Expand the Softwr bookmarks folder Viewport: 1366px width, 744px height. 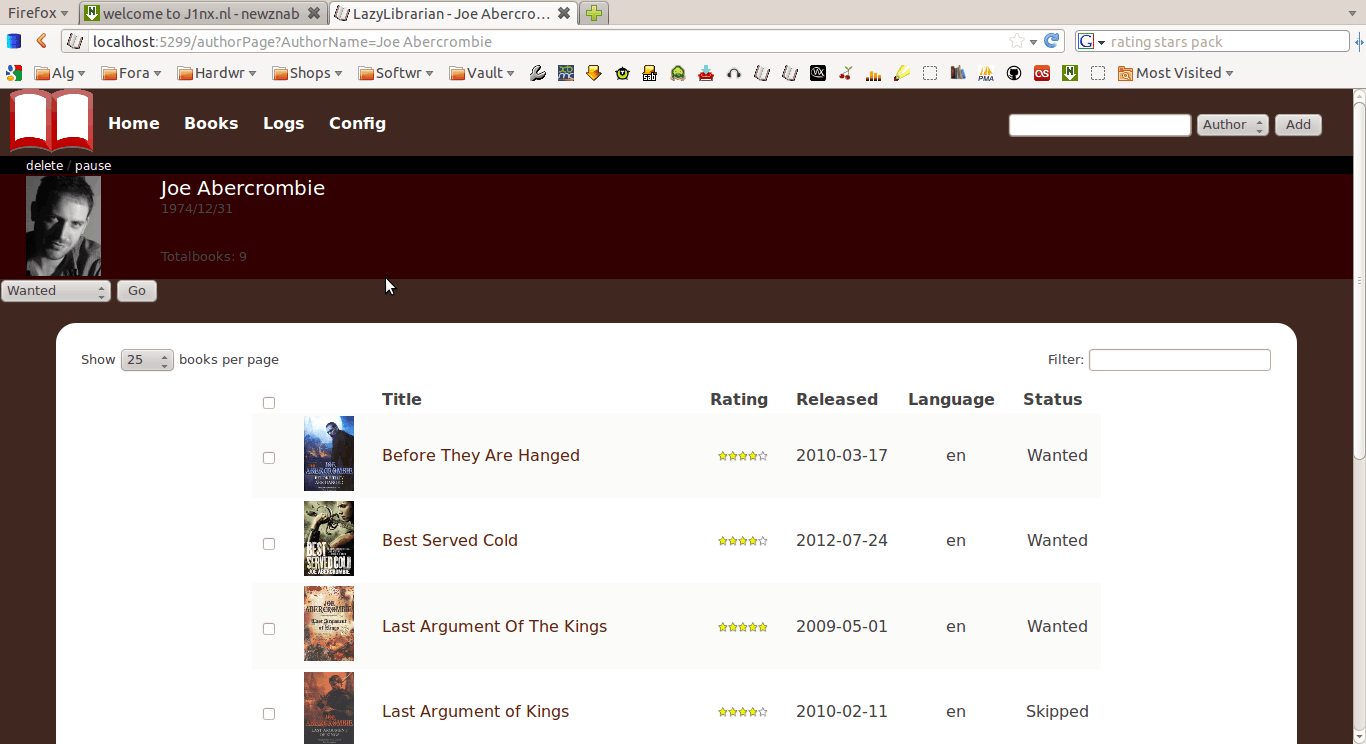pyautogui.click(x=396, y=73)
